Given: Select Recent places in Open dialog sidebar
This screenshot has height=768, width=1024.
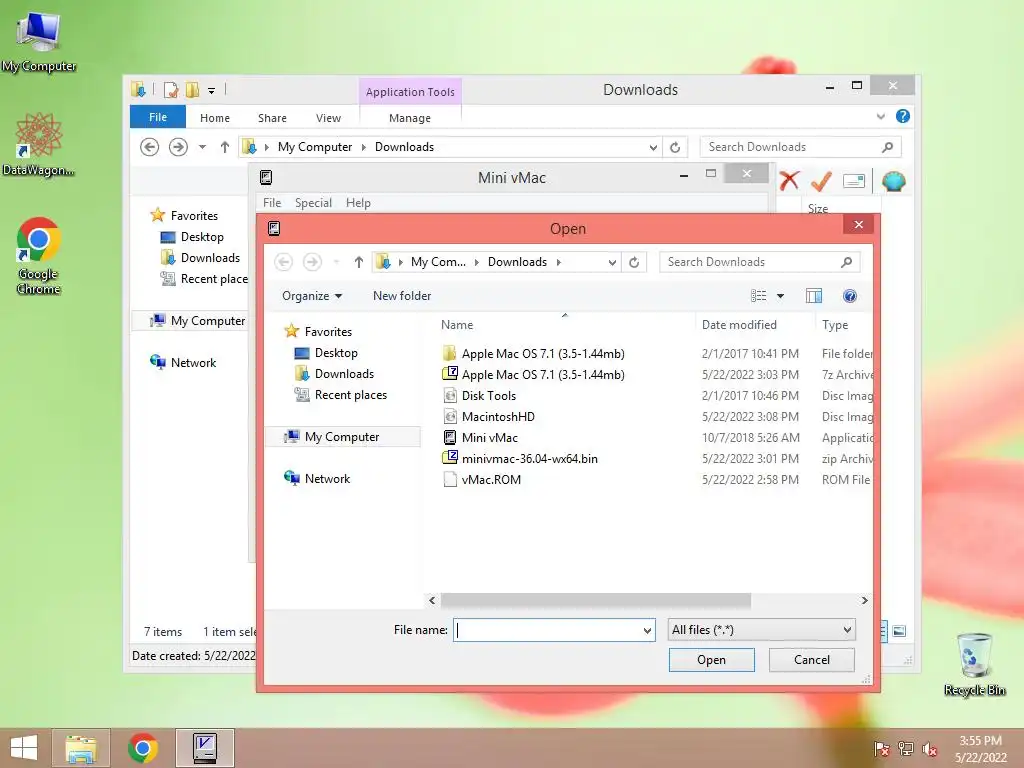Looking at the screenshot, I should (351, 395).
